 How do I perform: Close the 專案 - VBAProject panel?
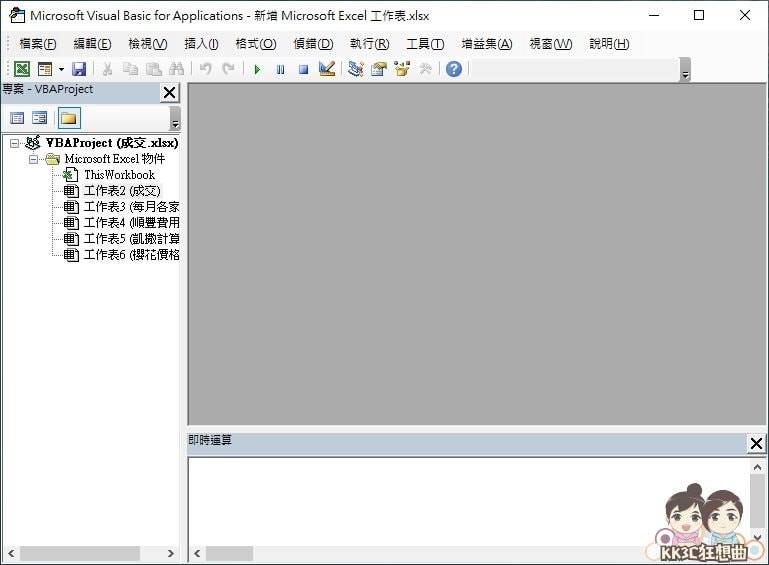170,92
